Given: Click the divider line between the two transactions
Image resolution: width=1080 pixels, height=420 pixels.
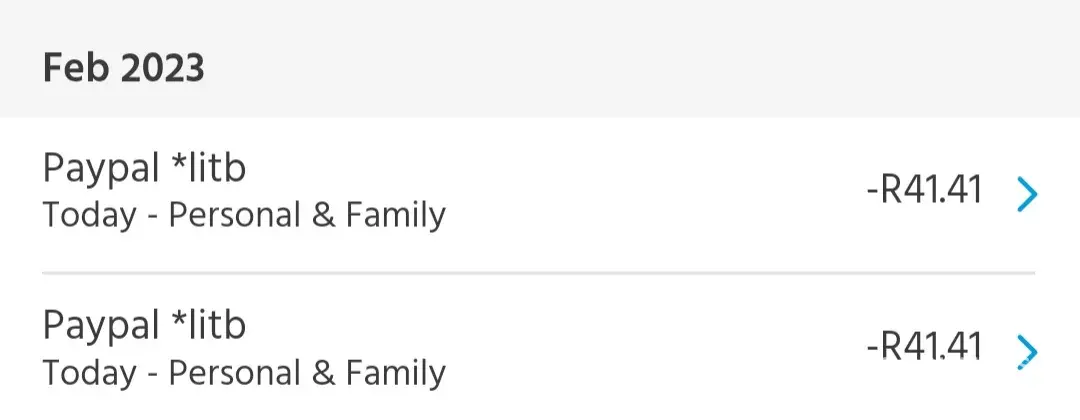Looking at the screenshot, I should (538, 273).
